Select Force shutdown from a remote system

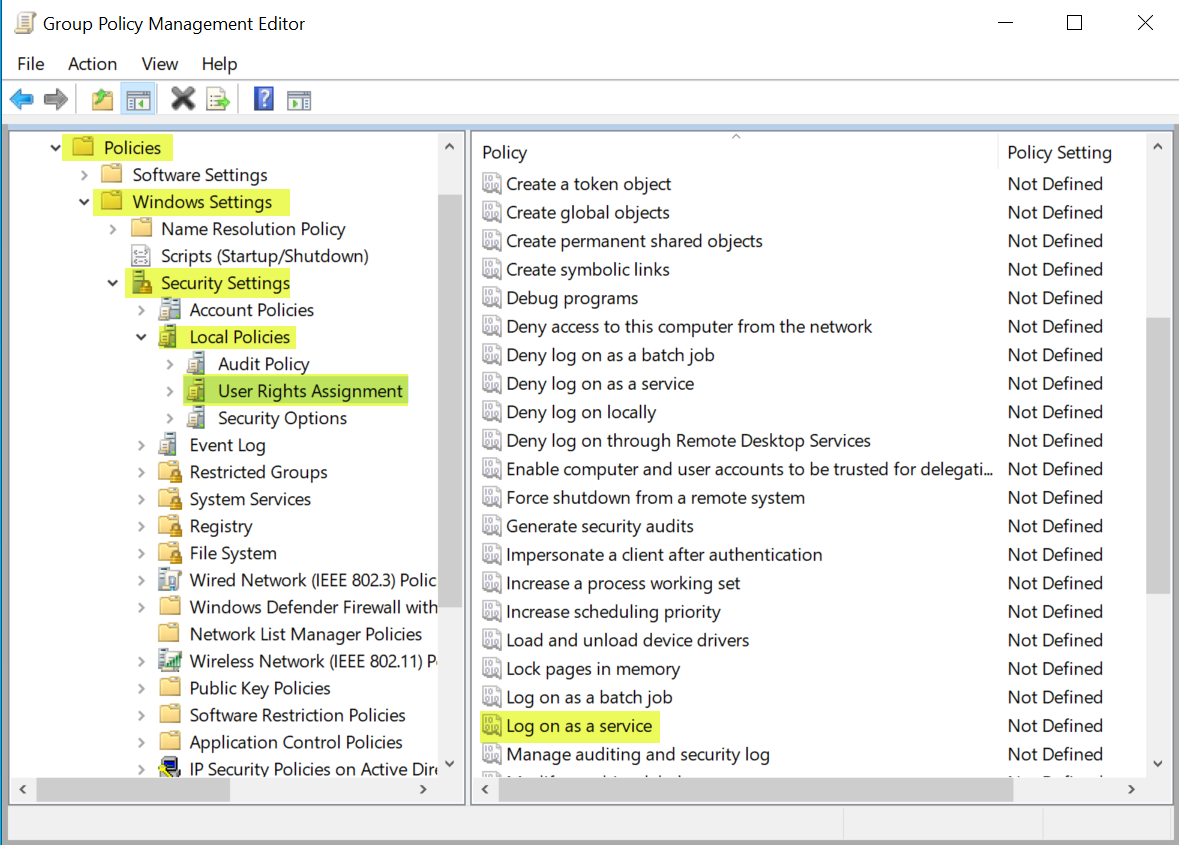point(655,498)
